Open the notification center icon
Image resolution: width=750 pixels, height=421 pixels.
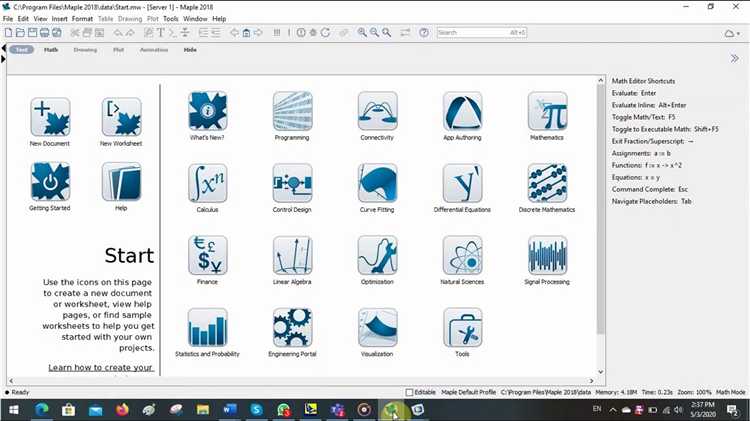pyautogui.click(x=732, y=410)
